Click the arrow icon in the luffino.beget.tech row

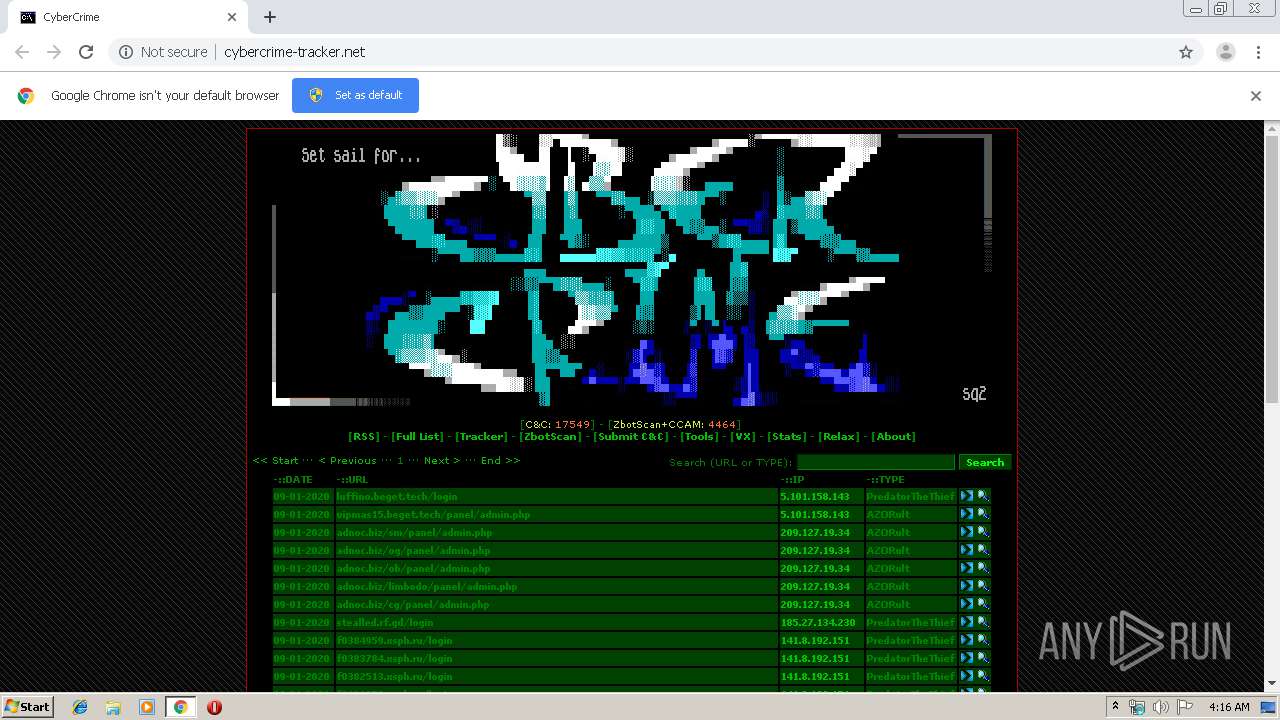(967, 496)
